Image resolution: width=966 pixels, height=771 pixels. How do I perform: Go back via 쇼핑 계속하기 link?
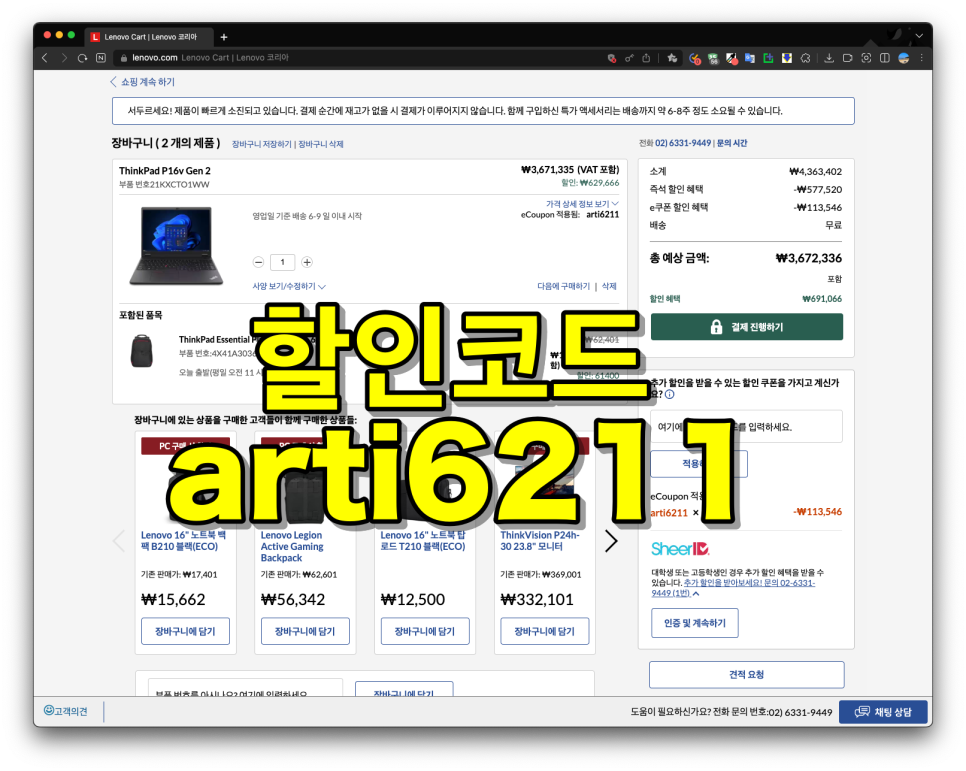(142, 82)
